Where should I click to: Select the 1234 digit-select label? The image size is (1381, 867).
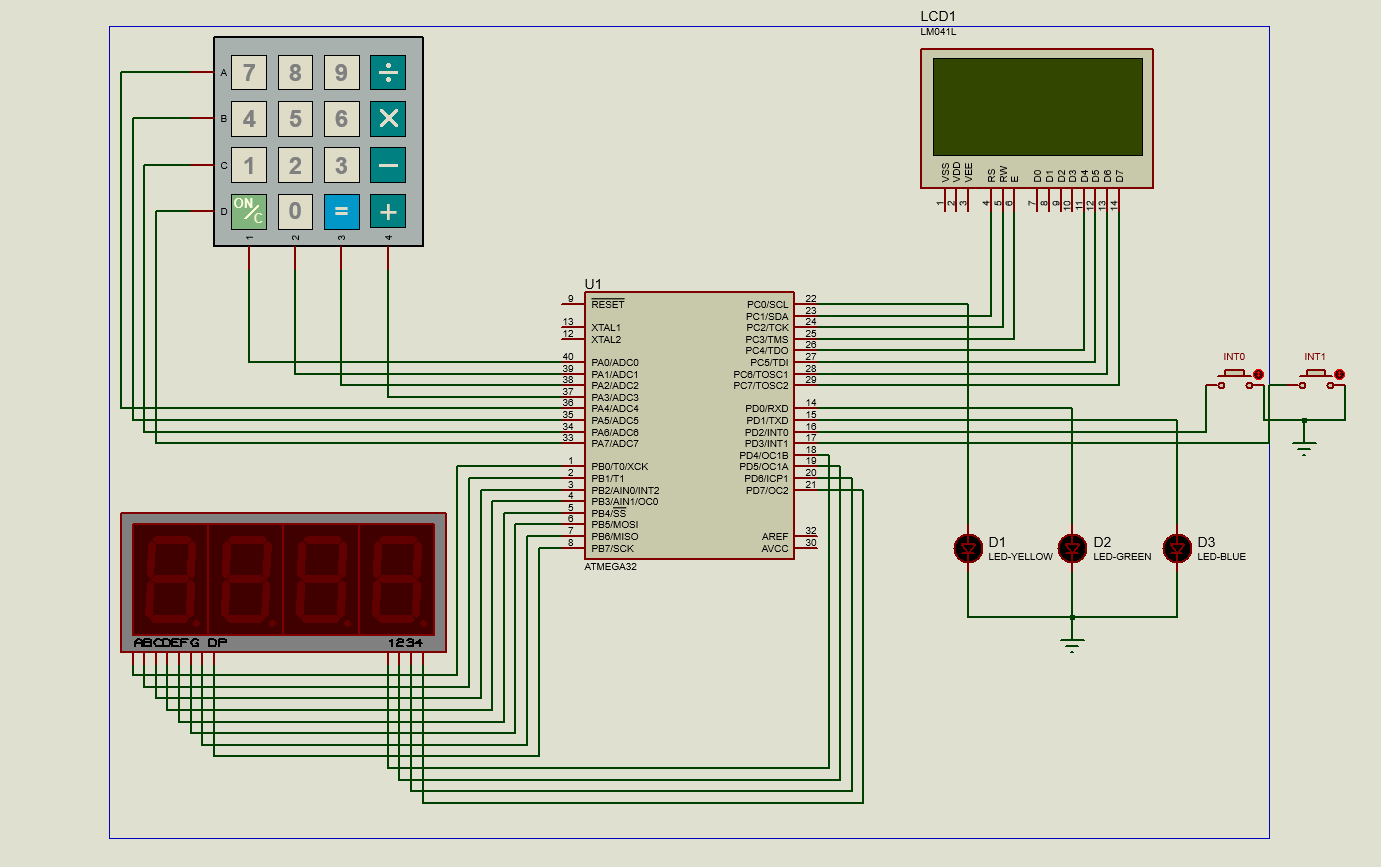pos(406,643)
